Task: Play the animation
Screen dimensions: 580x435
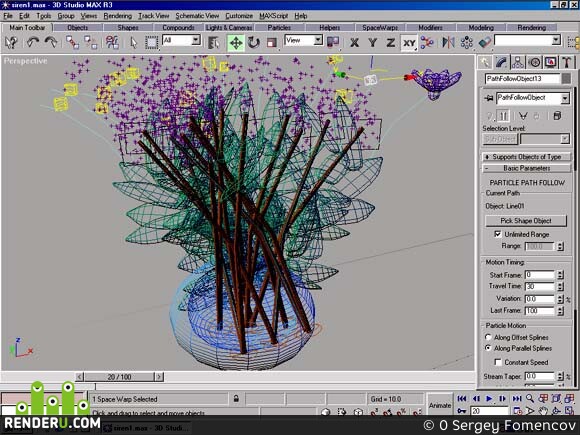Action: point(489,398)
